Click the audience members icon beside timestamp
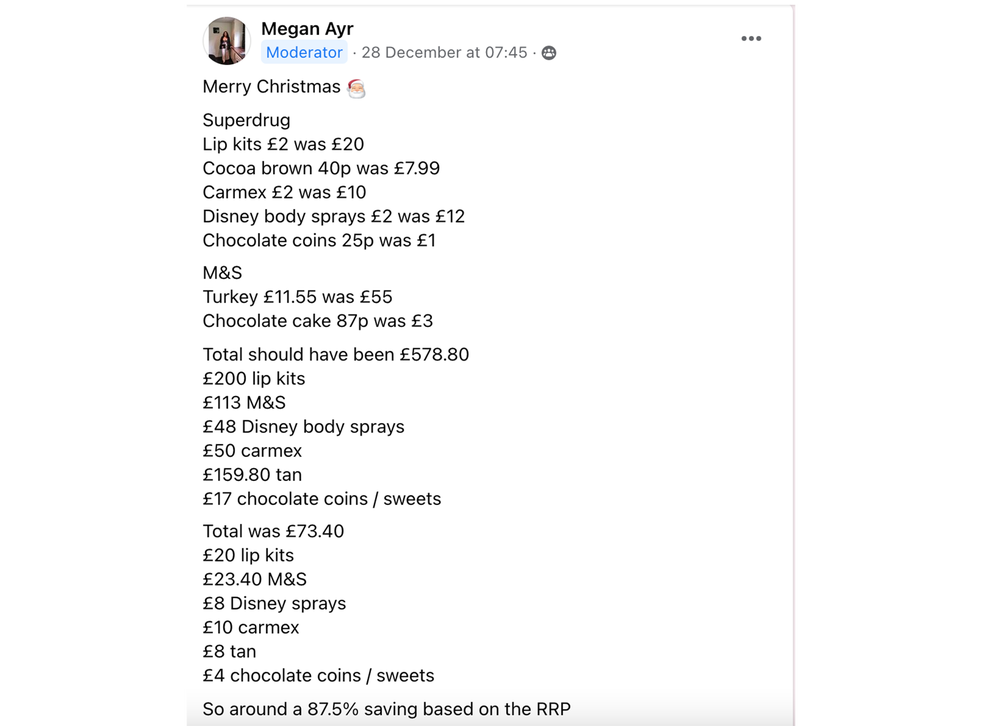 549,53
